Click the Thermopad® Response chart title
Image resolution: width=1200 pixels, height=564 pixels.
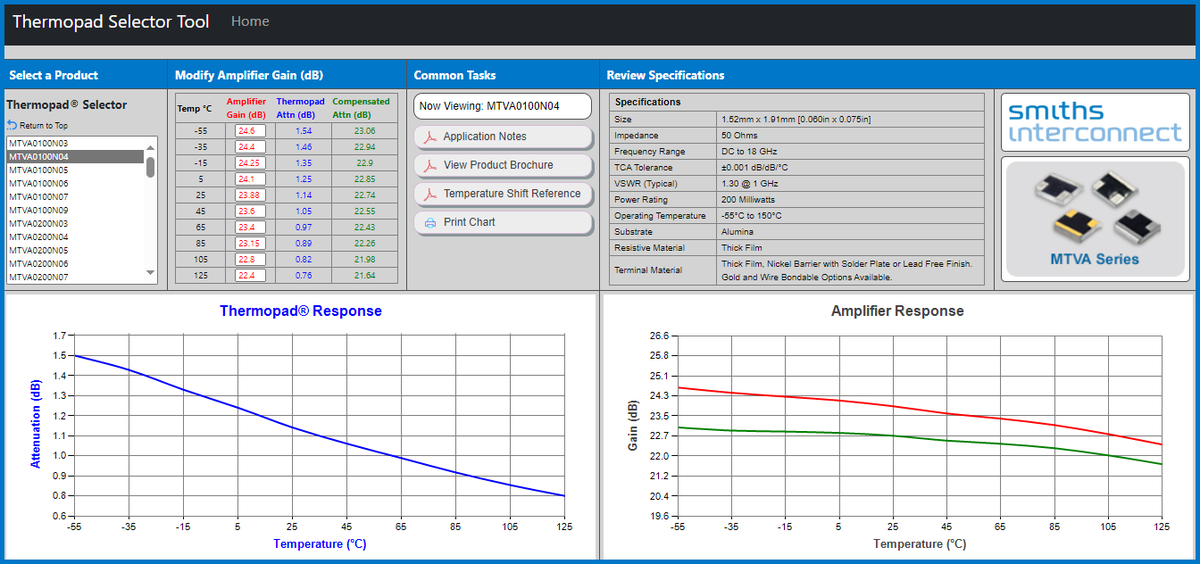tap(300, 311)
